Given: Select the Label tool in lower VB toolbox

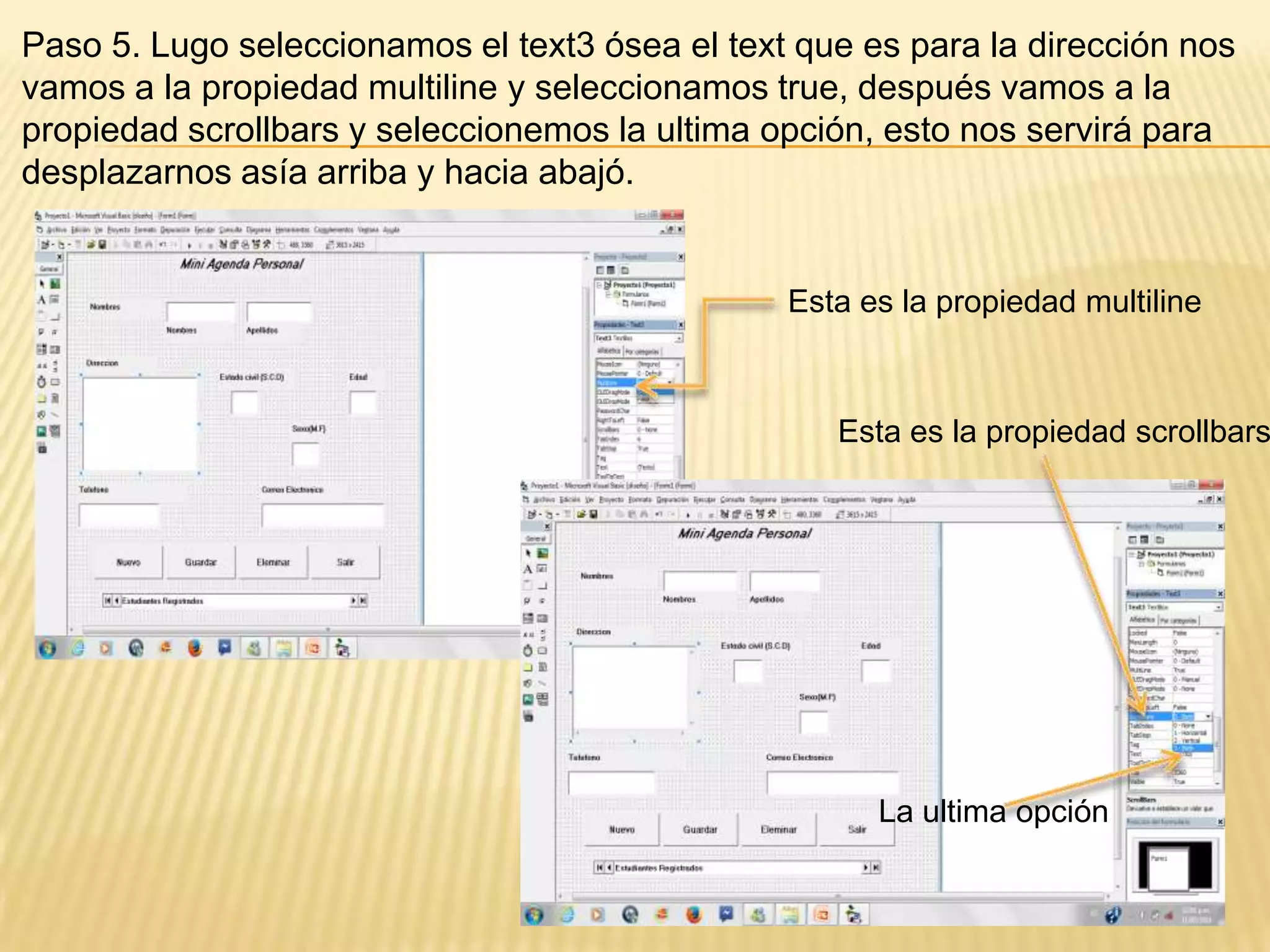Looking at the screenshot, I should (528, 569).
